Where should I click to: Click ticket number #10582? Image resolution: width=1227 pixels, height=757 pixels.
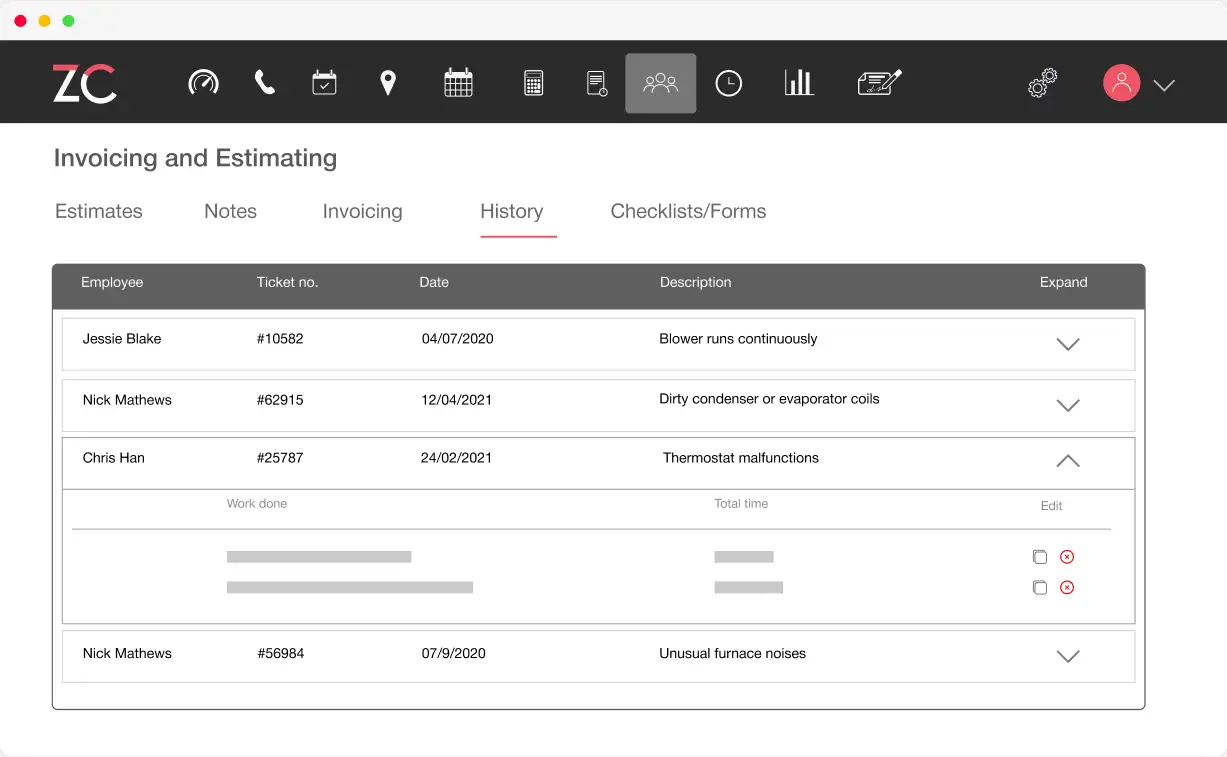[x=280, y=339]
